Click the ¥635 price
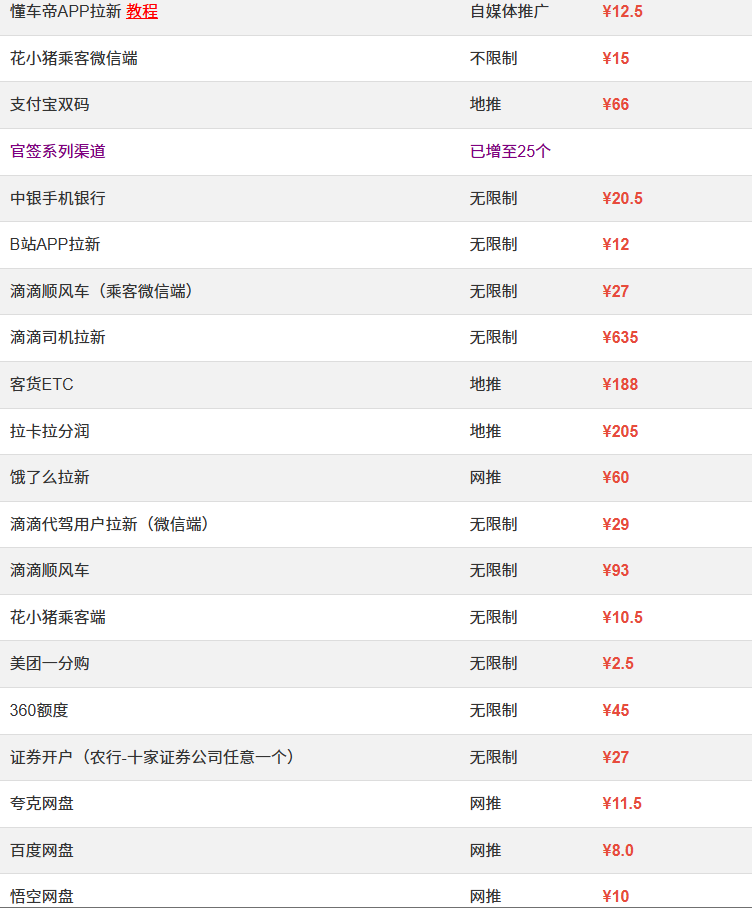This screenshot has height=908, width=752. [x=620, y=338]
